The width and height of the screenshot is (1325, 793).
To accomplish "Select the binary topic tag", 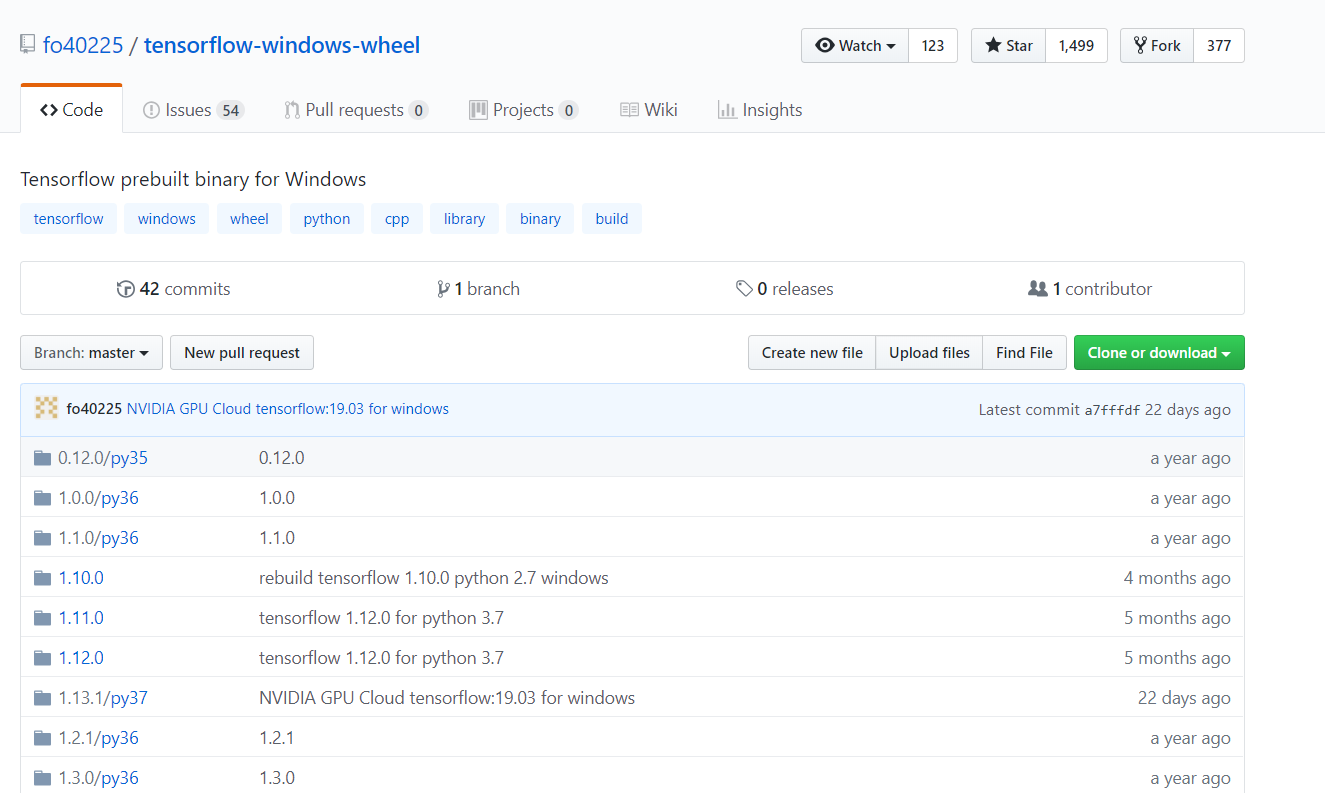I will tap(540, 219).
